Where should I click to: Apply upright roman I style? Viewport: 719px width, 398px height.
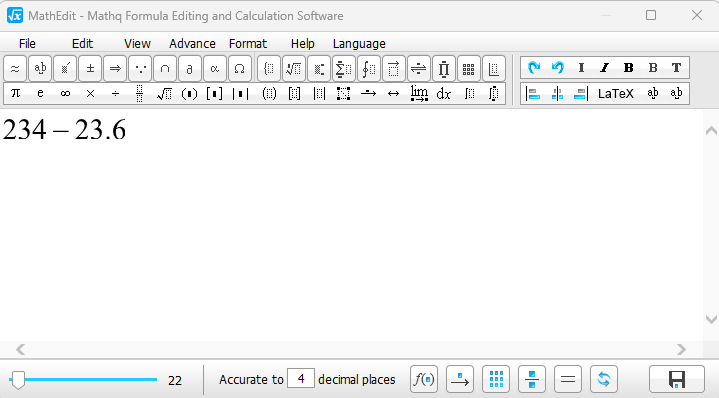[x=581, y=68]
